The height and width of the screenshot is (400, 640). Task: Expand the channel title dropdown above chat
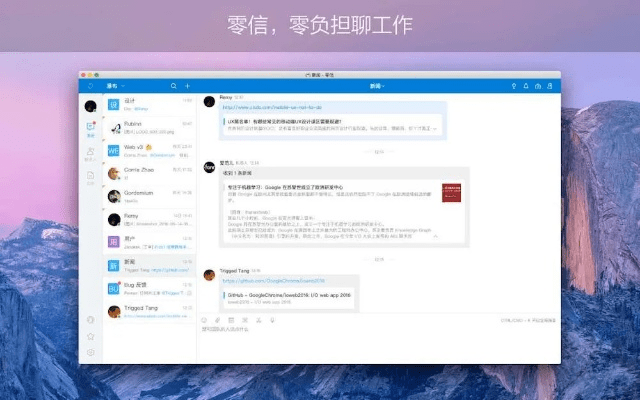pos(375,86)
